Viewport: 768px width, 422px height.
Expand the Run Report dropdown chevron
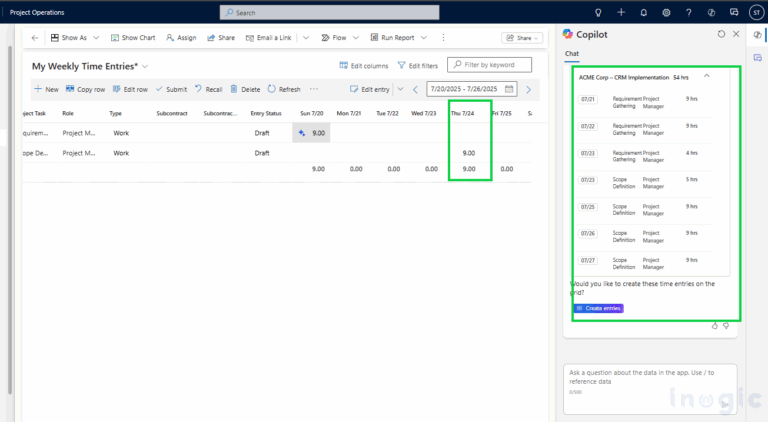coord(424,38)
